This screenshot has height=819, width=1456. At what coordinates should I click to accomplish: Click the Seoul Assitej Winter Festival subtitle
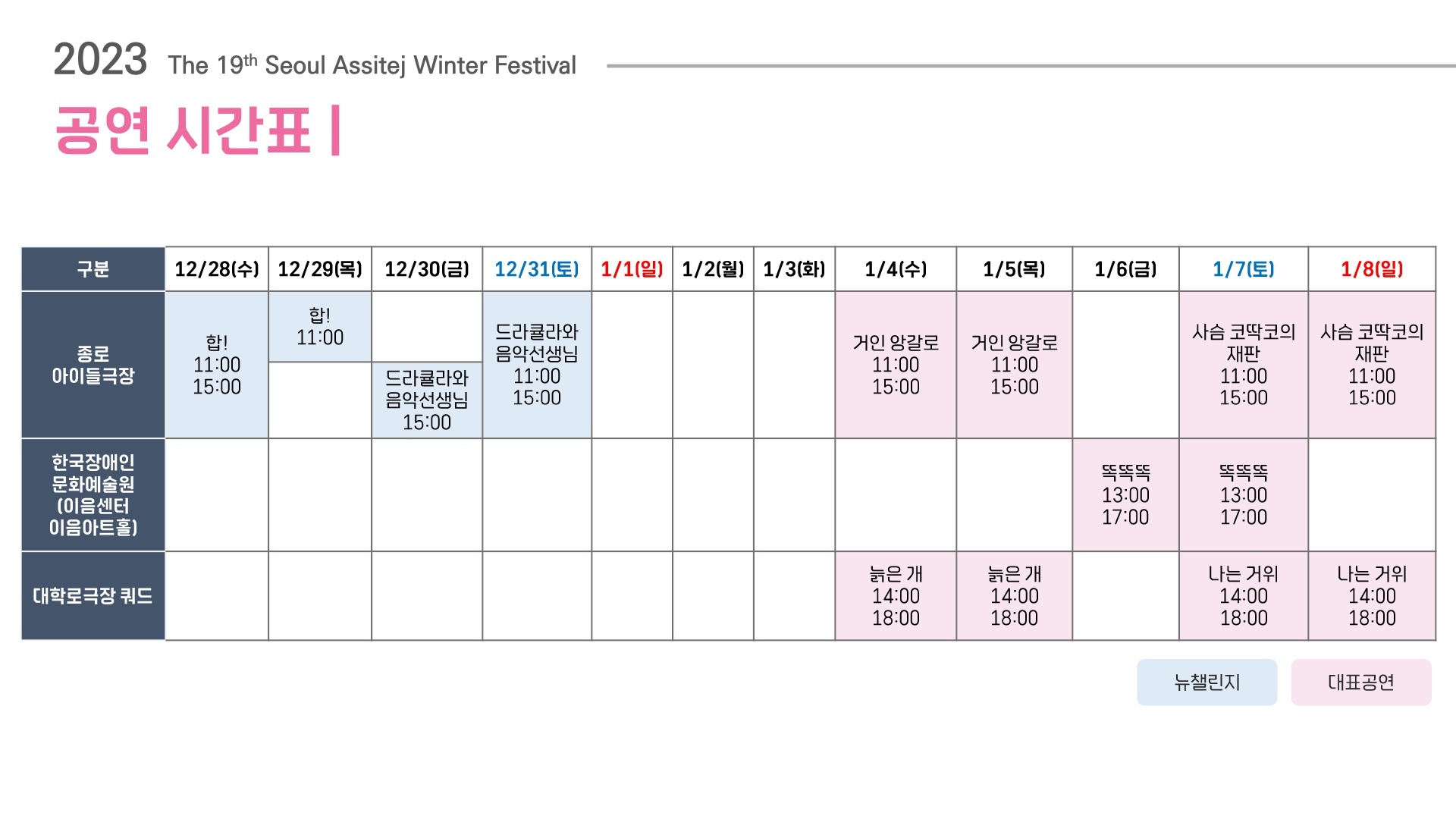372,65
